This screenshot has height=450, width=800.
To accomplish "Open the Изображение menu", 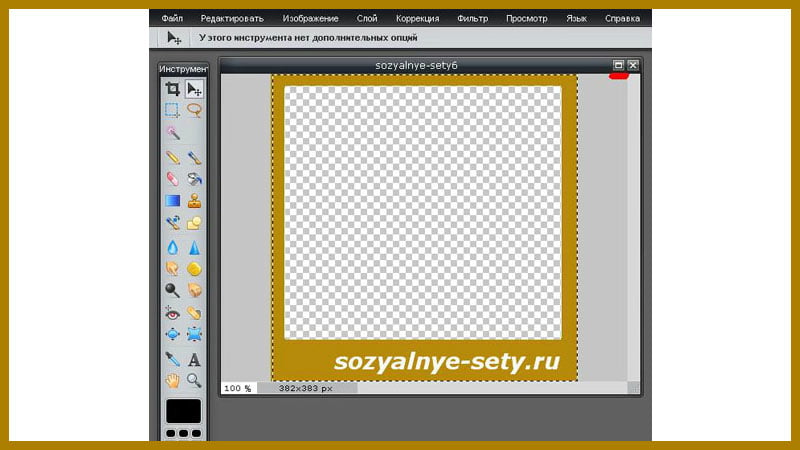I will (310, 18).
